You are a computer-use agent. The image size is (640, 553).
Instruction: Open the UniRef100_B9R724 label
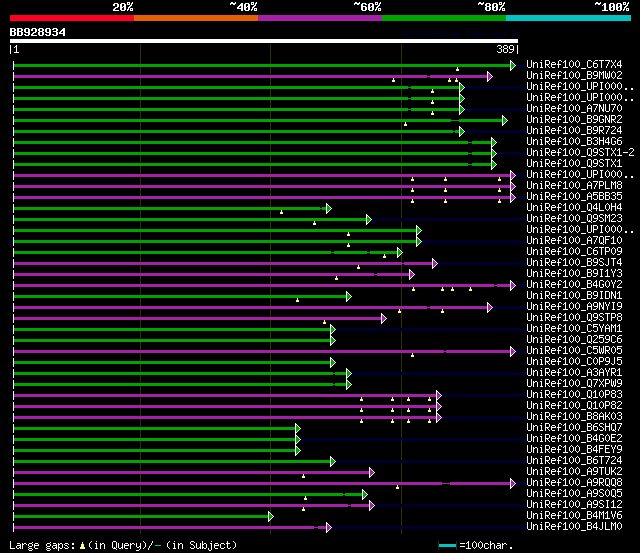tap(574, 131)
